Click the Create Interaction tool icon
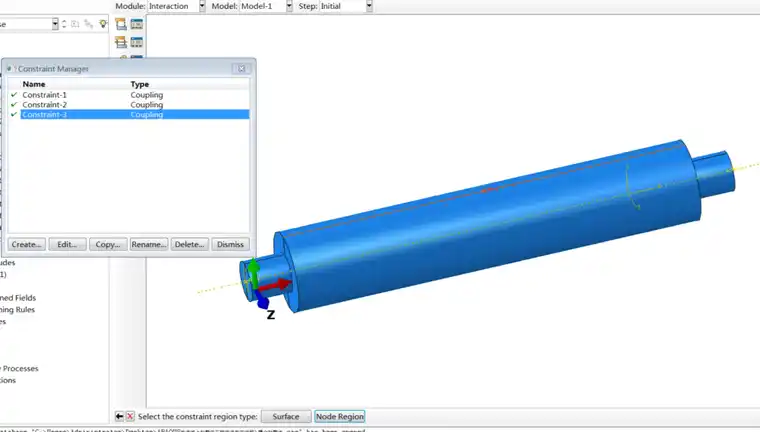This screenshot has width=760, height=432. pos(121,24)
